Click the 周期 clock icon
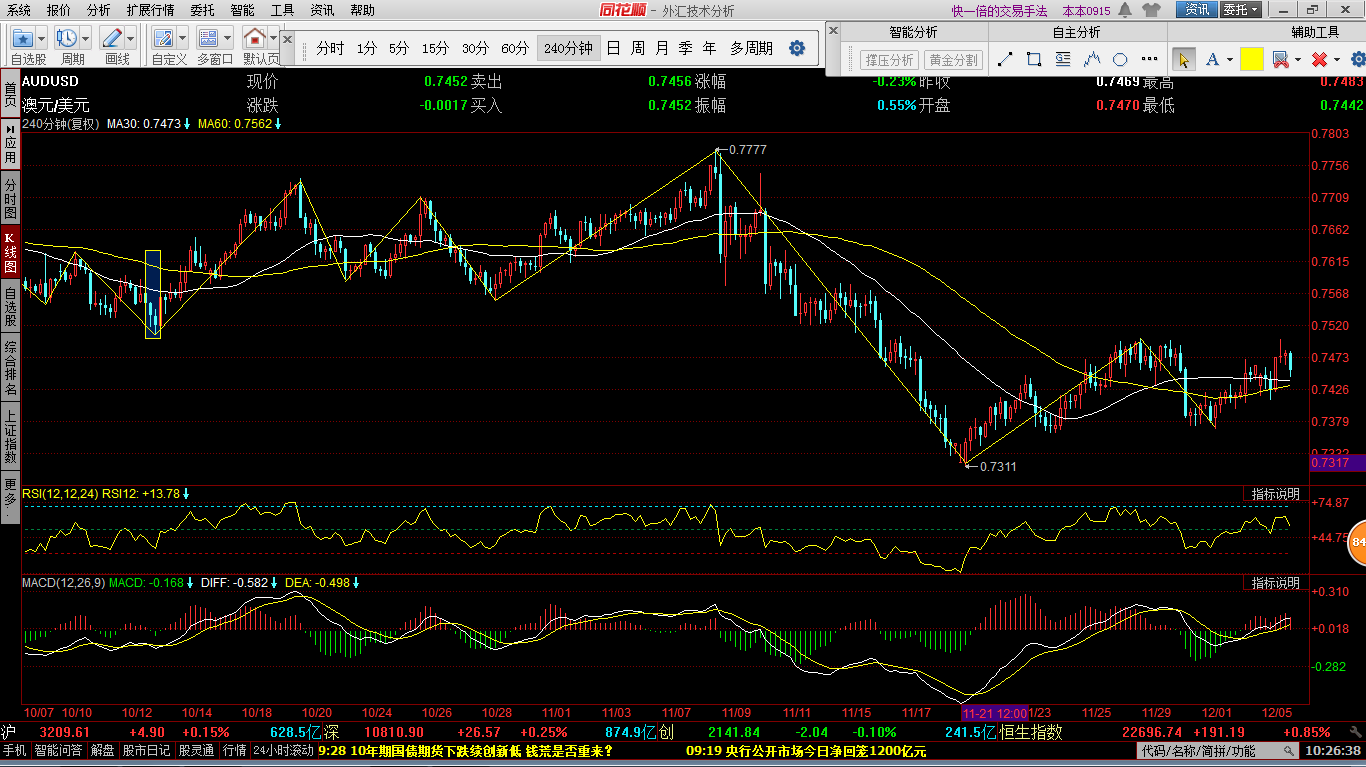 point(67,39)
